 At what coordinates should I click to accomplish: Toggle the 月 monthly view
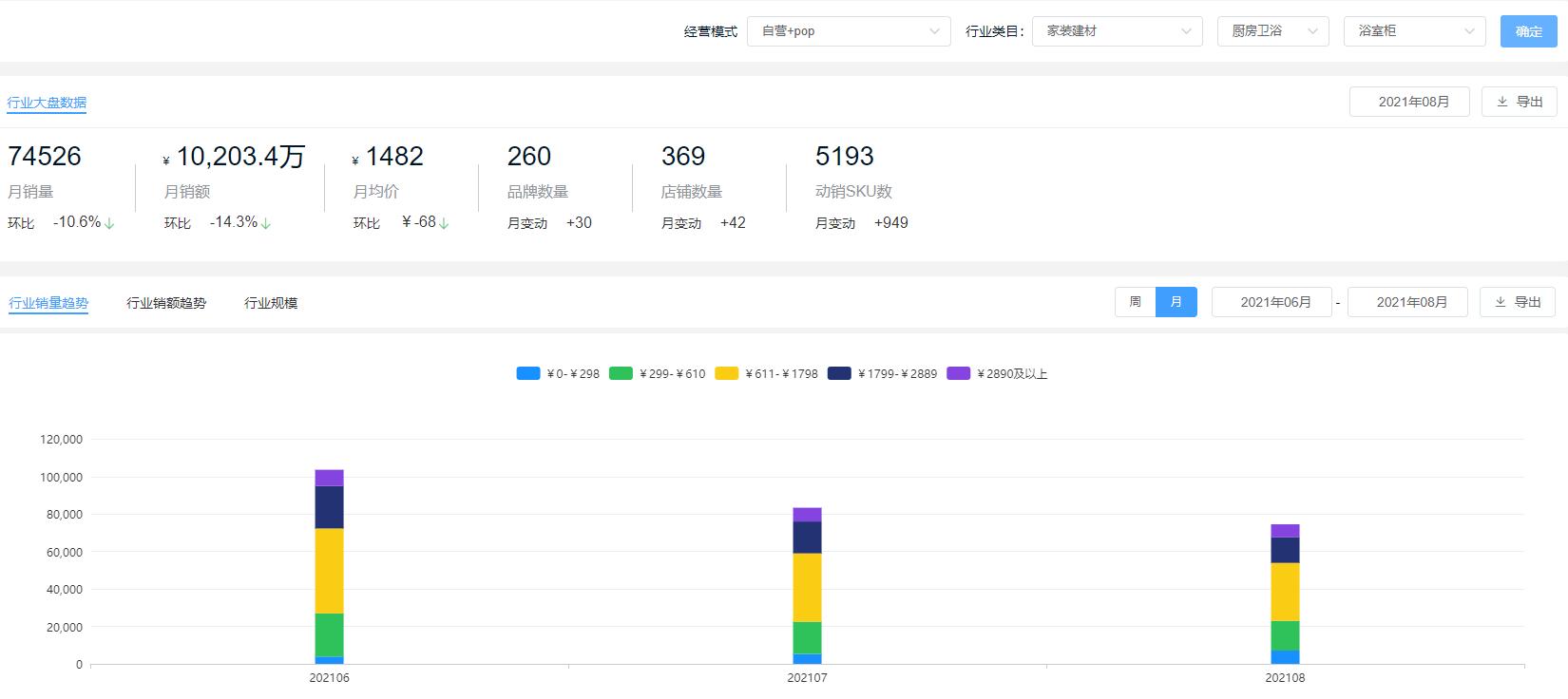[1176, 302]
